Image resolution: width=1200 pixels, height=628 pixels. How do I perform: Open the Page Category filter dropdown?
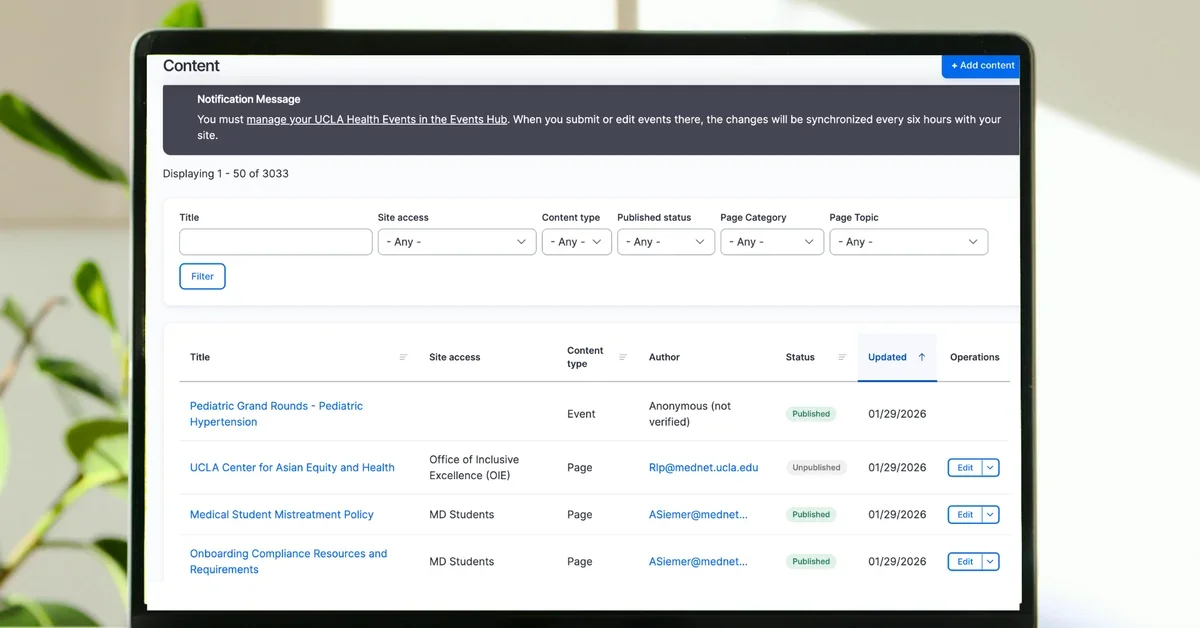pos(772,242)
